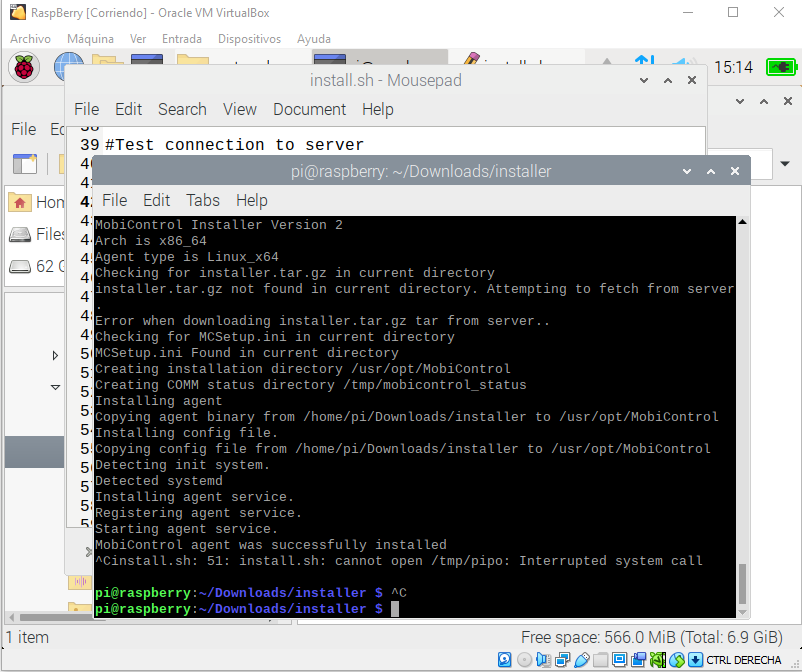This screenshot has height=672, width=802.
Task: Click VirtualBox shared folders status icon
Action: (600, 660)
